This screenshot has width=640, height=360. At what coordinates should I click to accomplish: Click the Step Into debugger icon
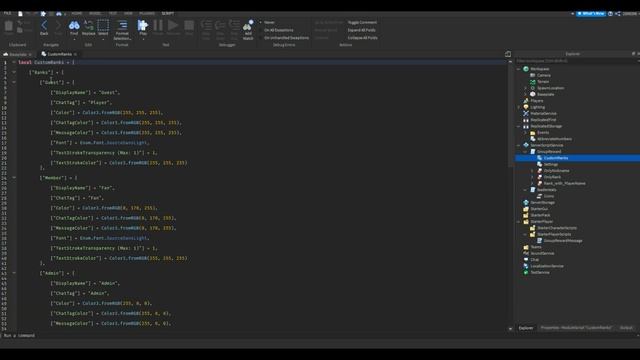click(206, 26)
